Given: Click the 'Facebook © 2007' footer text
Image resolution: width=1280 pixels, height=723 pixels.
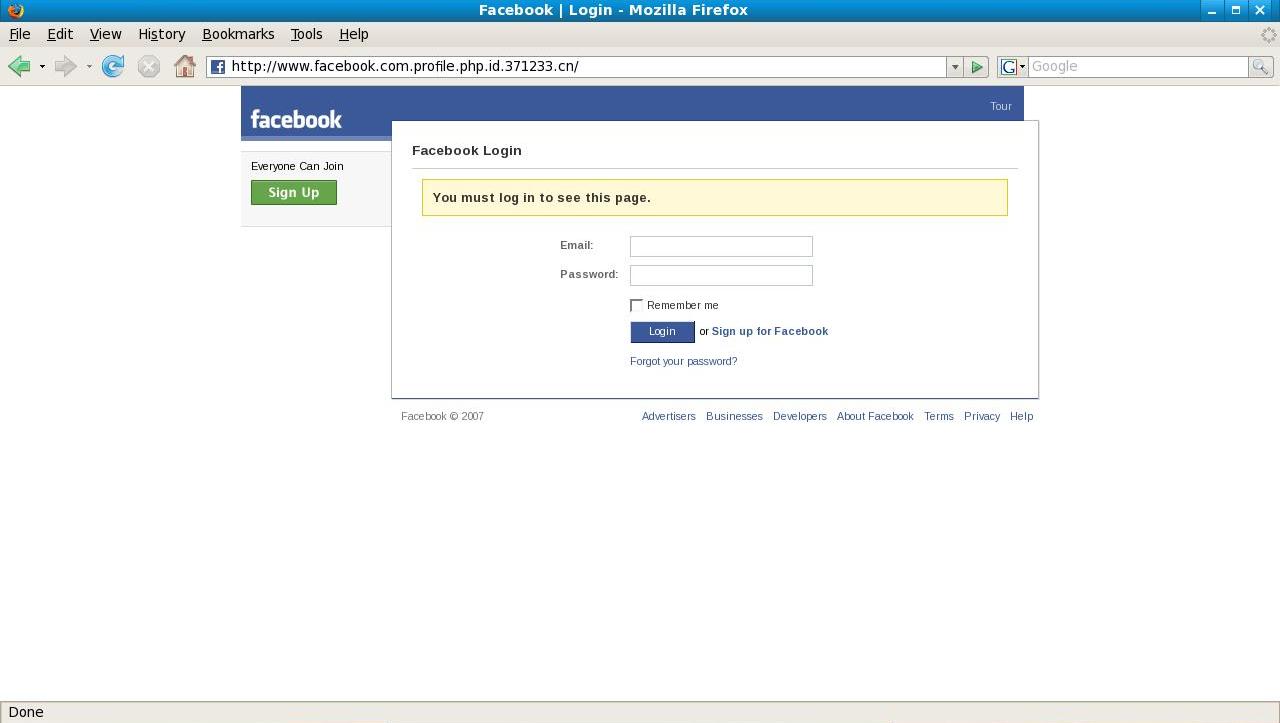Looking at the screenshot, I should [442, 416].
